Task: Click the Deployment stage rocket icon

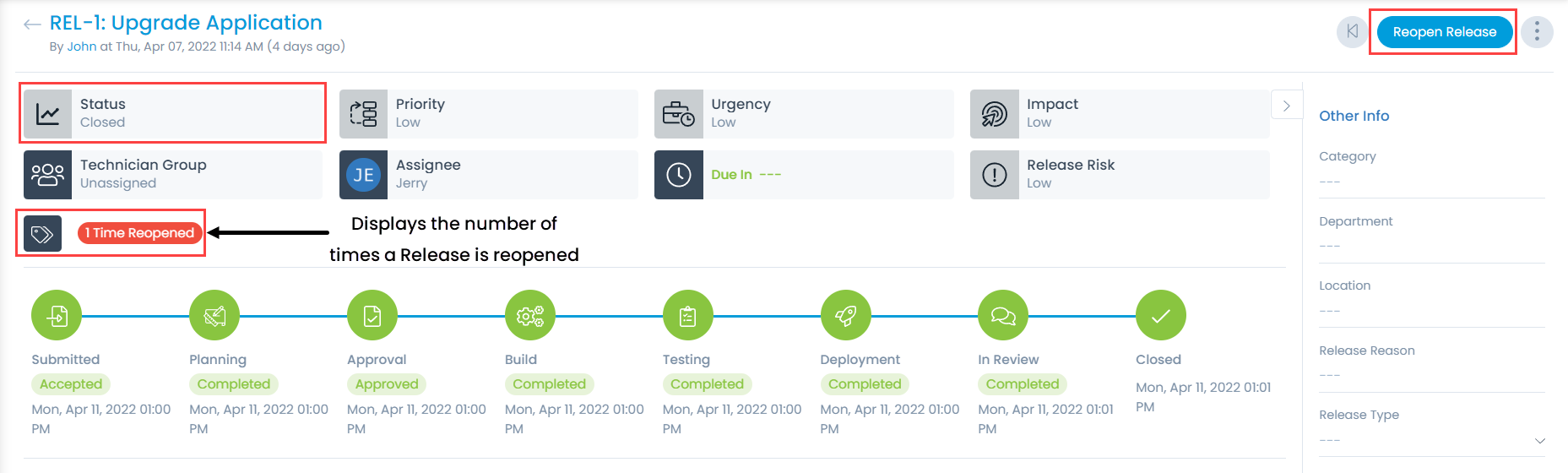Action: tap(846, 316)
